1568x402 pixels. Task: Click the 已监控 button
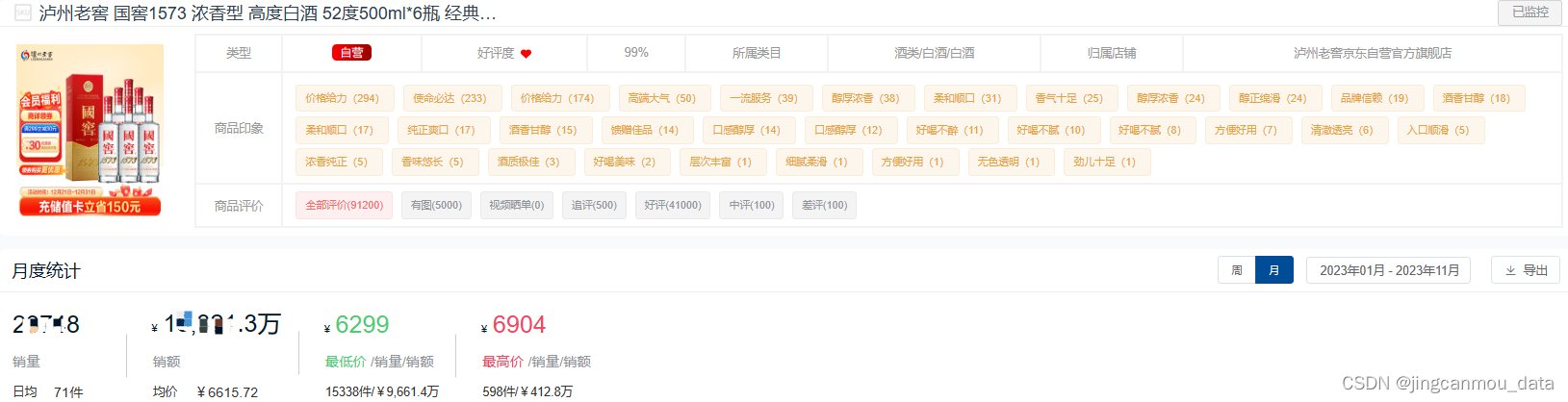tap(1529, 13)
